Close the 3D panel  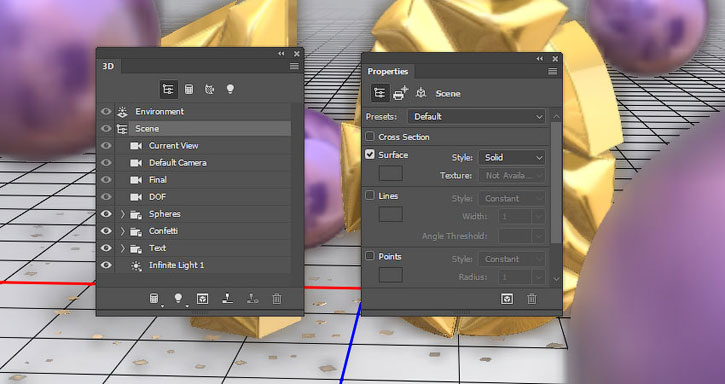click(296, 54)
